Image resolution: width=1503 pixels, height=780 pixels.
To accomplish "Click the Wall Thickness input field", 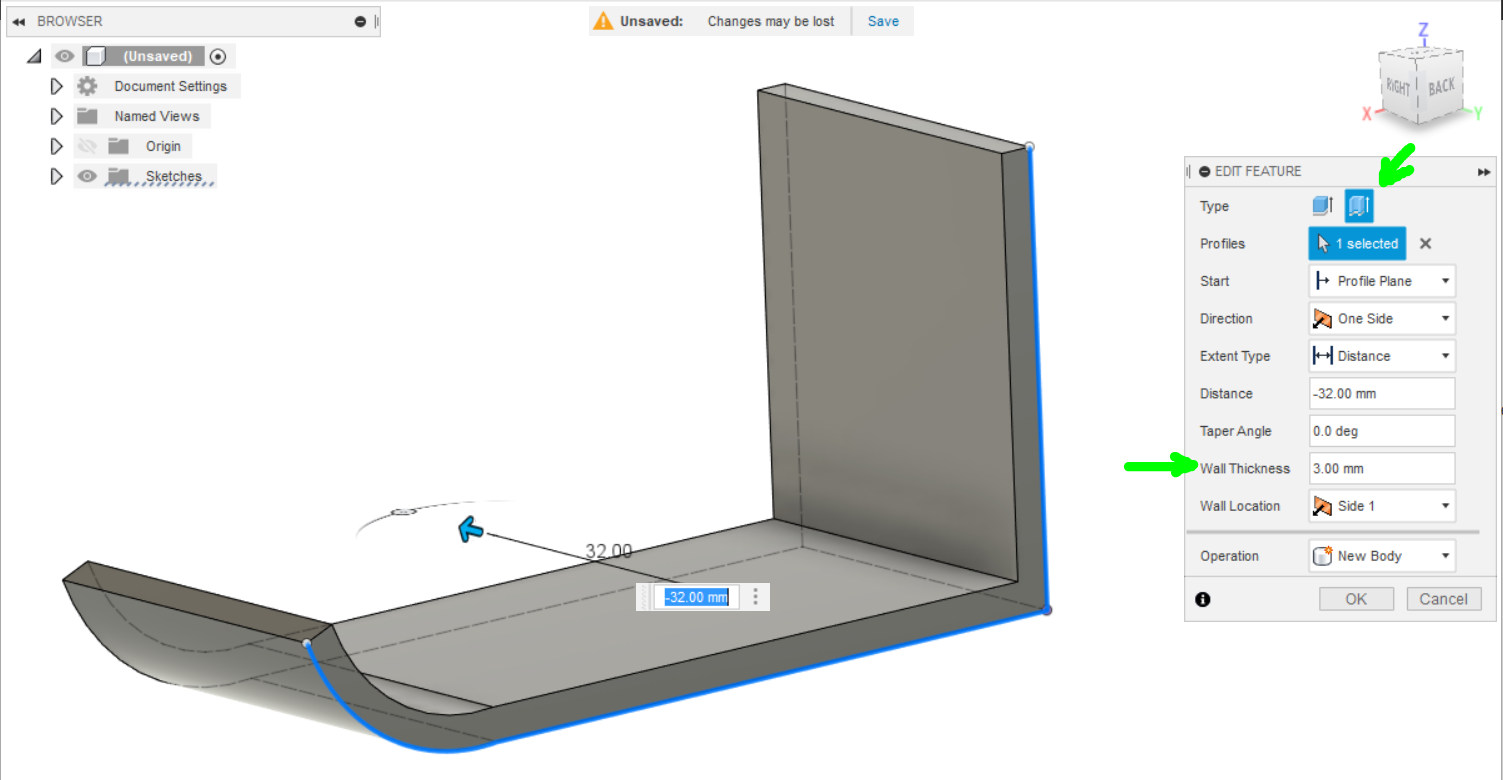I will [x=1381, y=469].
